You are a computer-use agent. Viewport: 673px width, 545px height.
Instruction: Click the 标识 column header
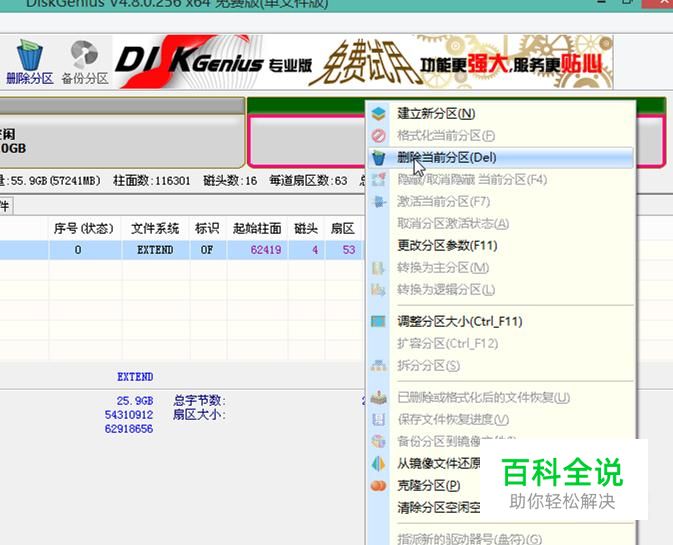coord(207,228)
